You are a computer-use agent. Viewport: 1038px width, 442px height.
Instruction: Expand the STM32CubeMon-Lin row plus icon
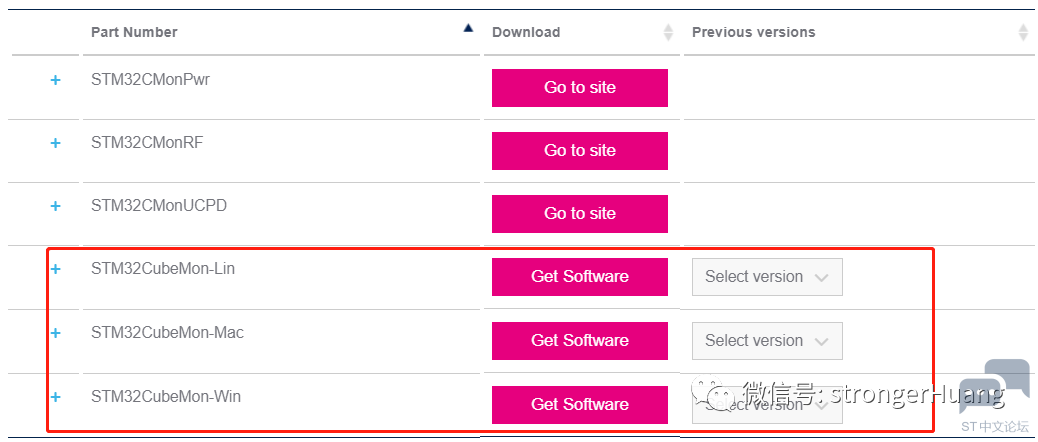(56, 269)
